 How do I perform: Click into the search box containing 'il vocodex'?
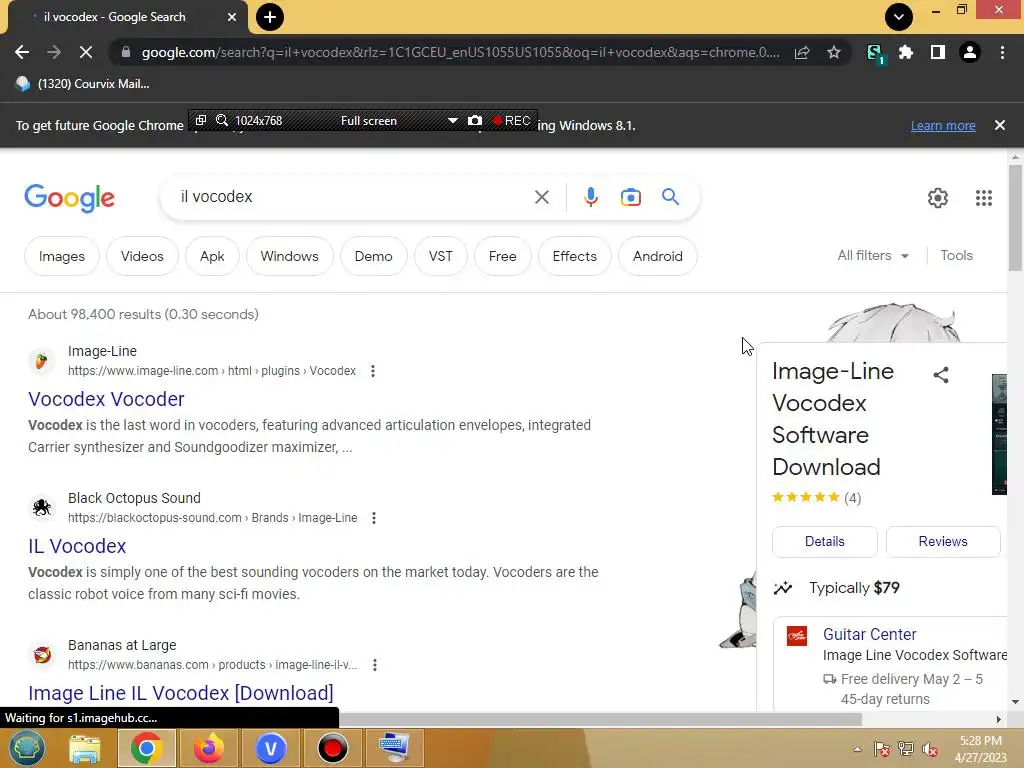coord(353,197)
